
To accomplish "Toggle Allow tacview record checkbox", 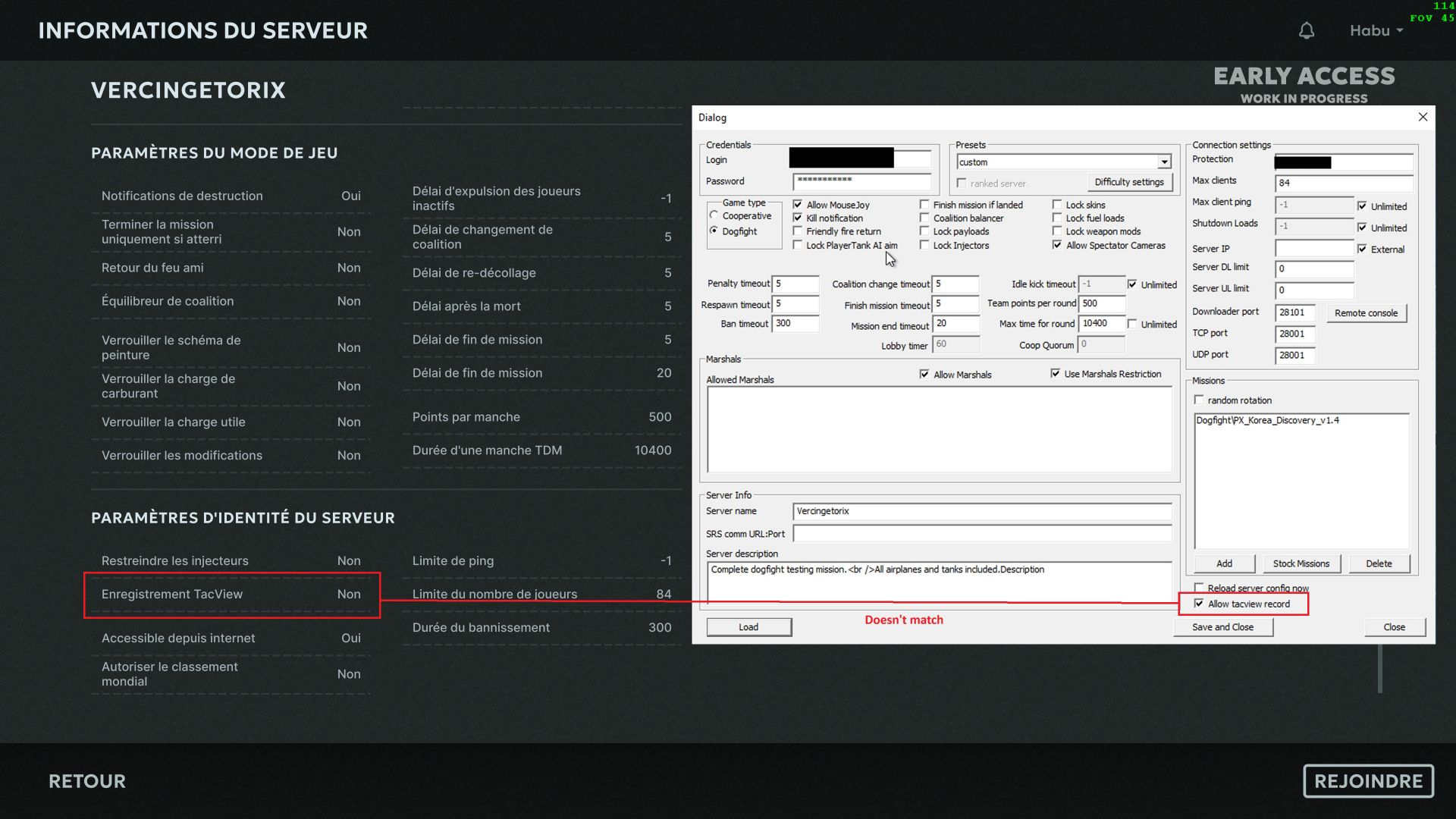I will [1199, 604].
